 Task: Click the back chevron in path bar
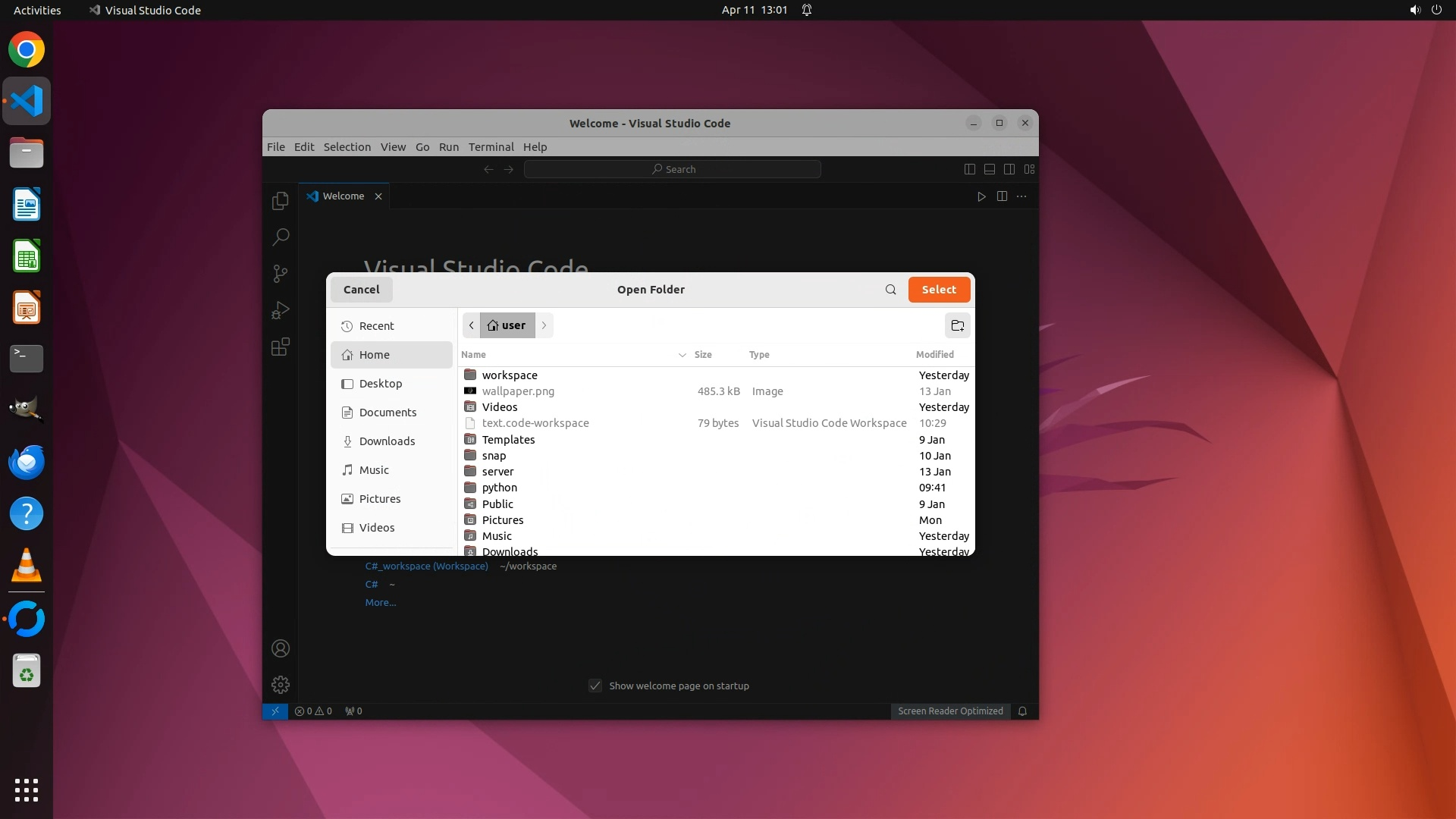click(x=471, y=325)
